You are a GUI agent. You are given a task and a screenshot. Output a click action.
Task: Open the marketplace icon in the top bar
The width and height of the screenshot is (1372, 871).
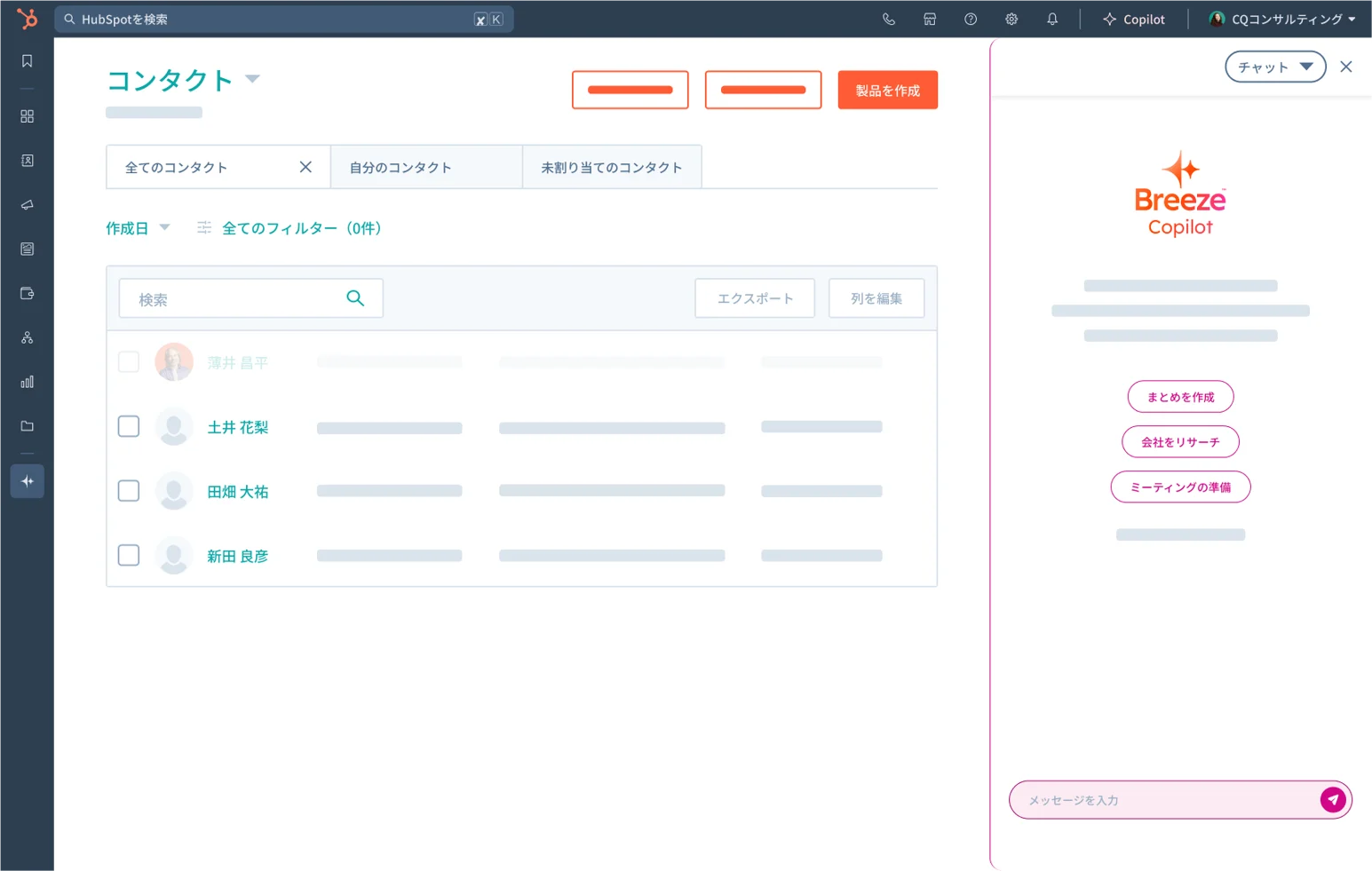point(929,19)
